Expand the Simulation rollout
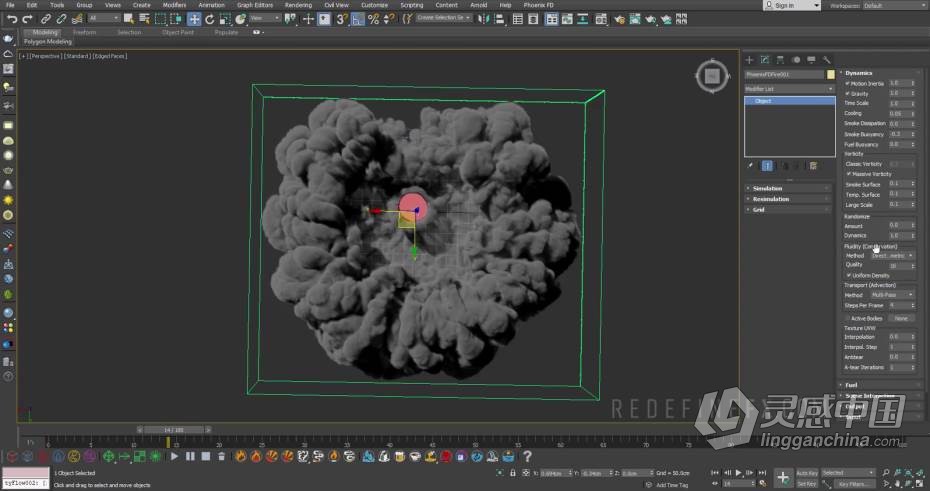 789,189
